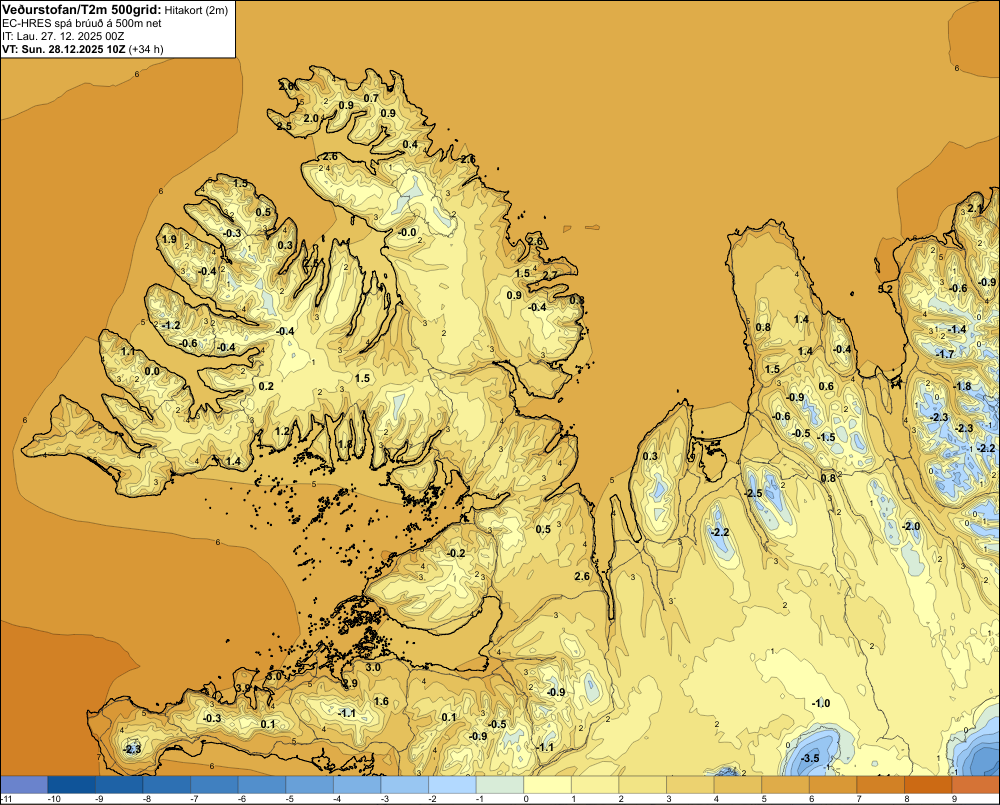Click the 2.7 temperature value on the map
Screen dimensions: 1000x805
click(550, 276)
